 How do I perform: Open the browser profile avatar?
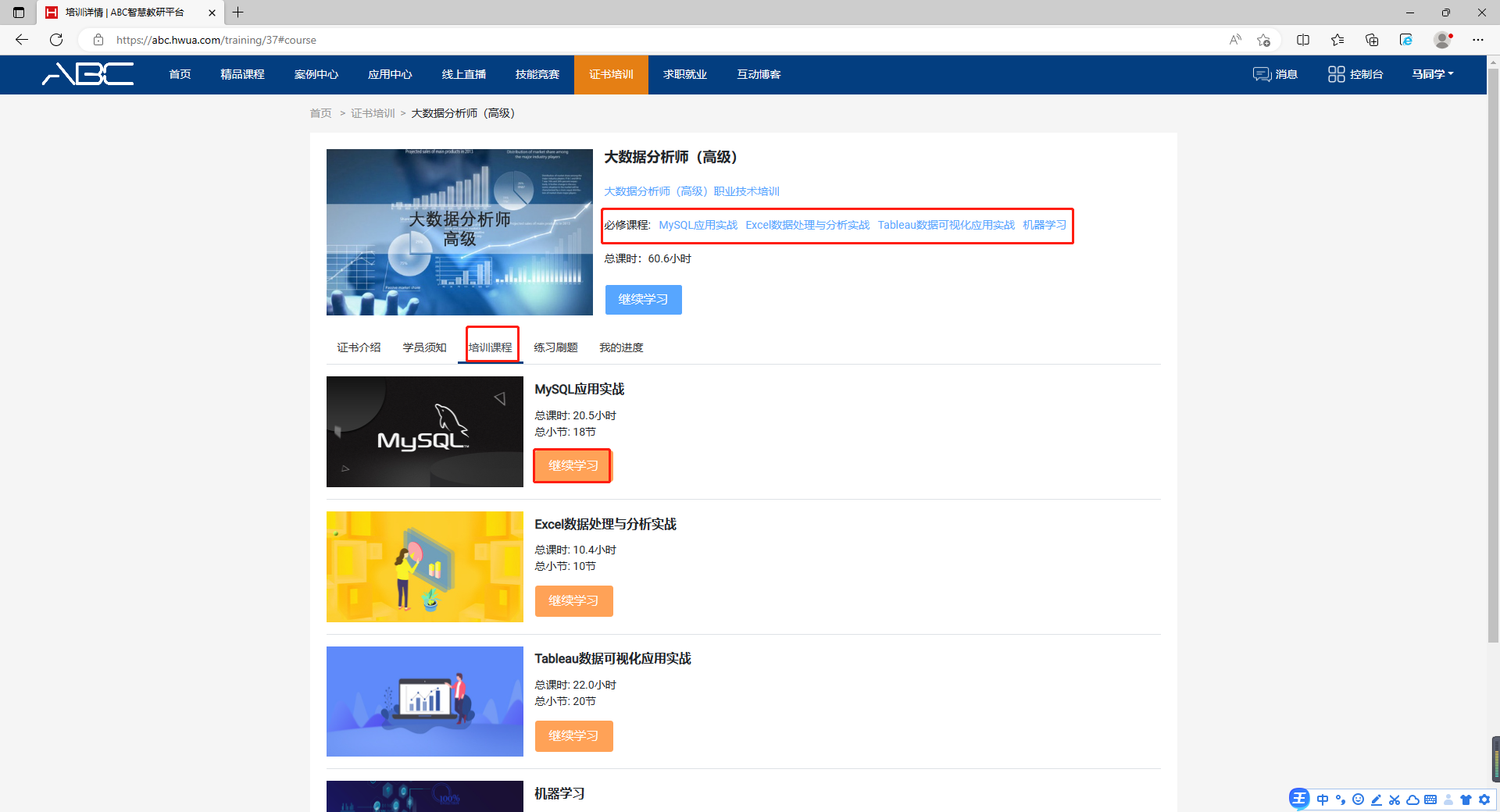point(1442,40)
